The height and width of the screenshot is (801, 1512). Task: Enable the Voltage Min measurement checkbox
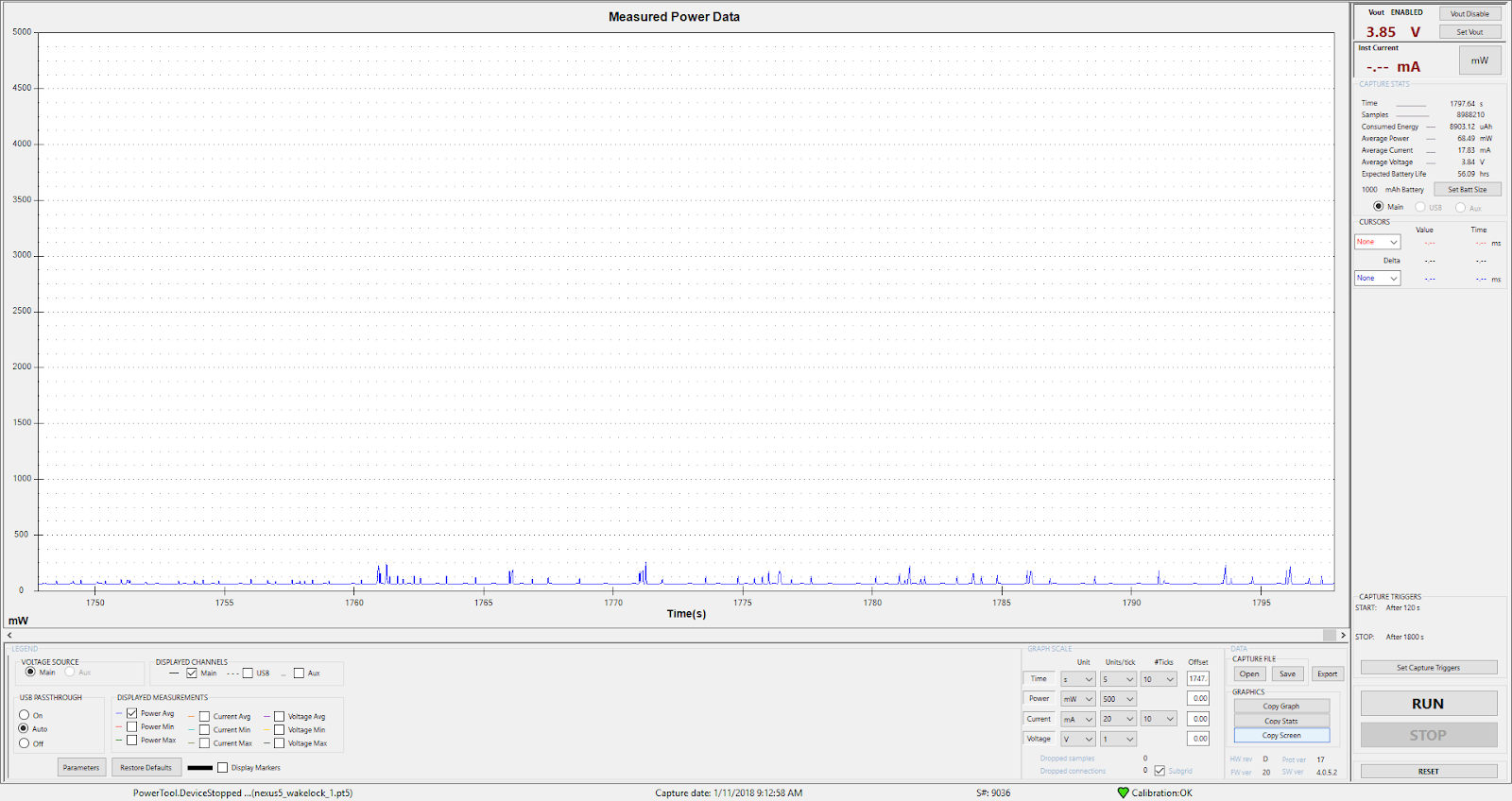click(279, 729)
